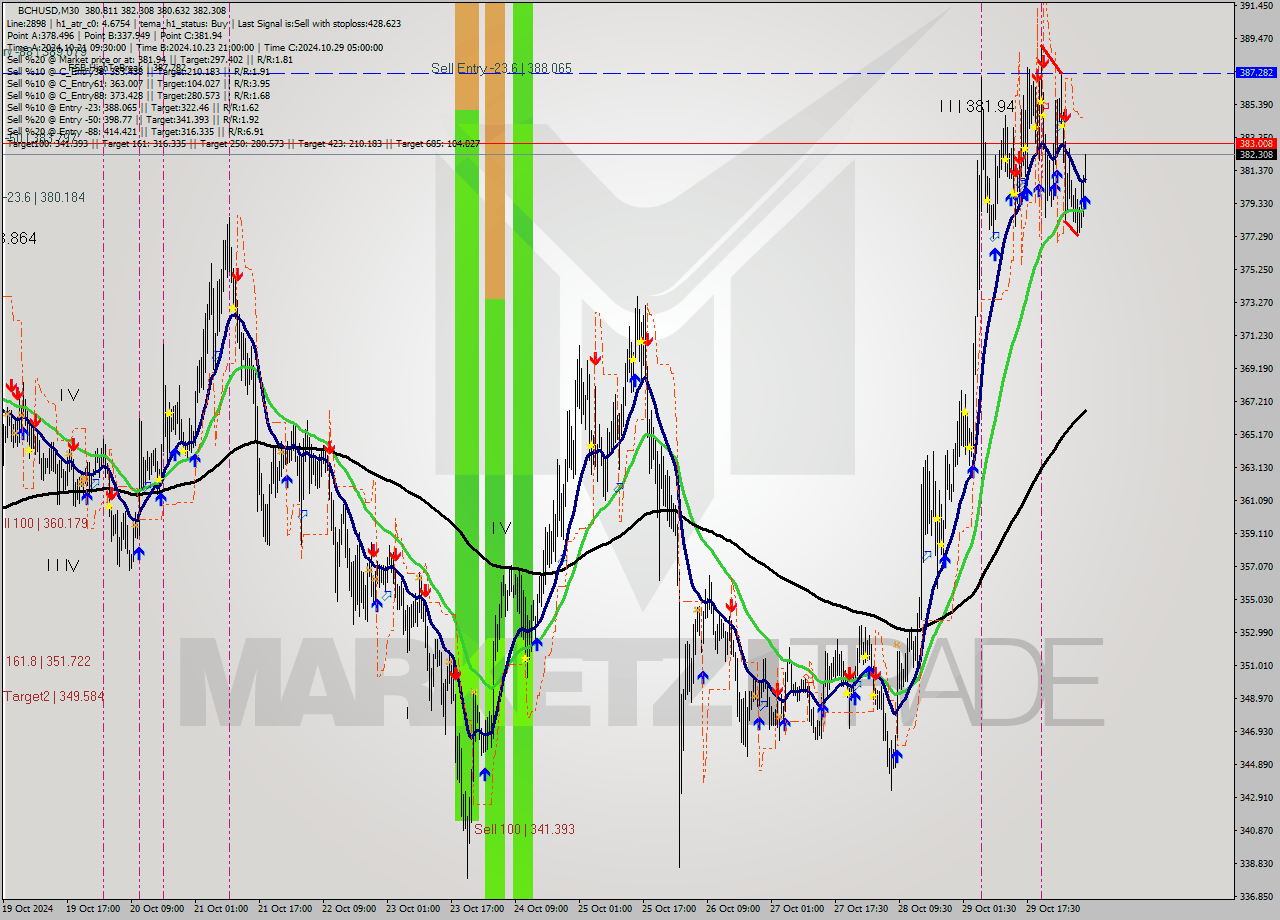Viewport: 1280px width, 920px height.
Task: Click the 'Sell %10 @ C_Entry61: 363.007' line
Action: pyautogui.click(x=138, y=83)
